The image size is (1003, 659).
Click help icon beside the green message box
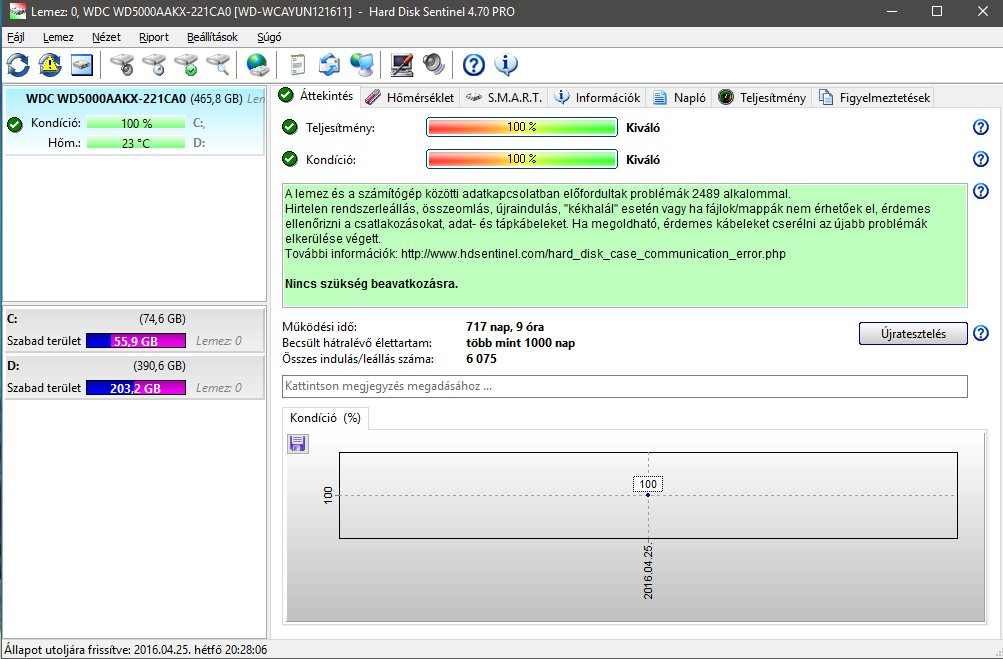click(x=981, y=191)
